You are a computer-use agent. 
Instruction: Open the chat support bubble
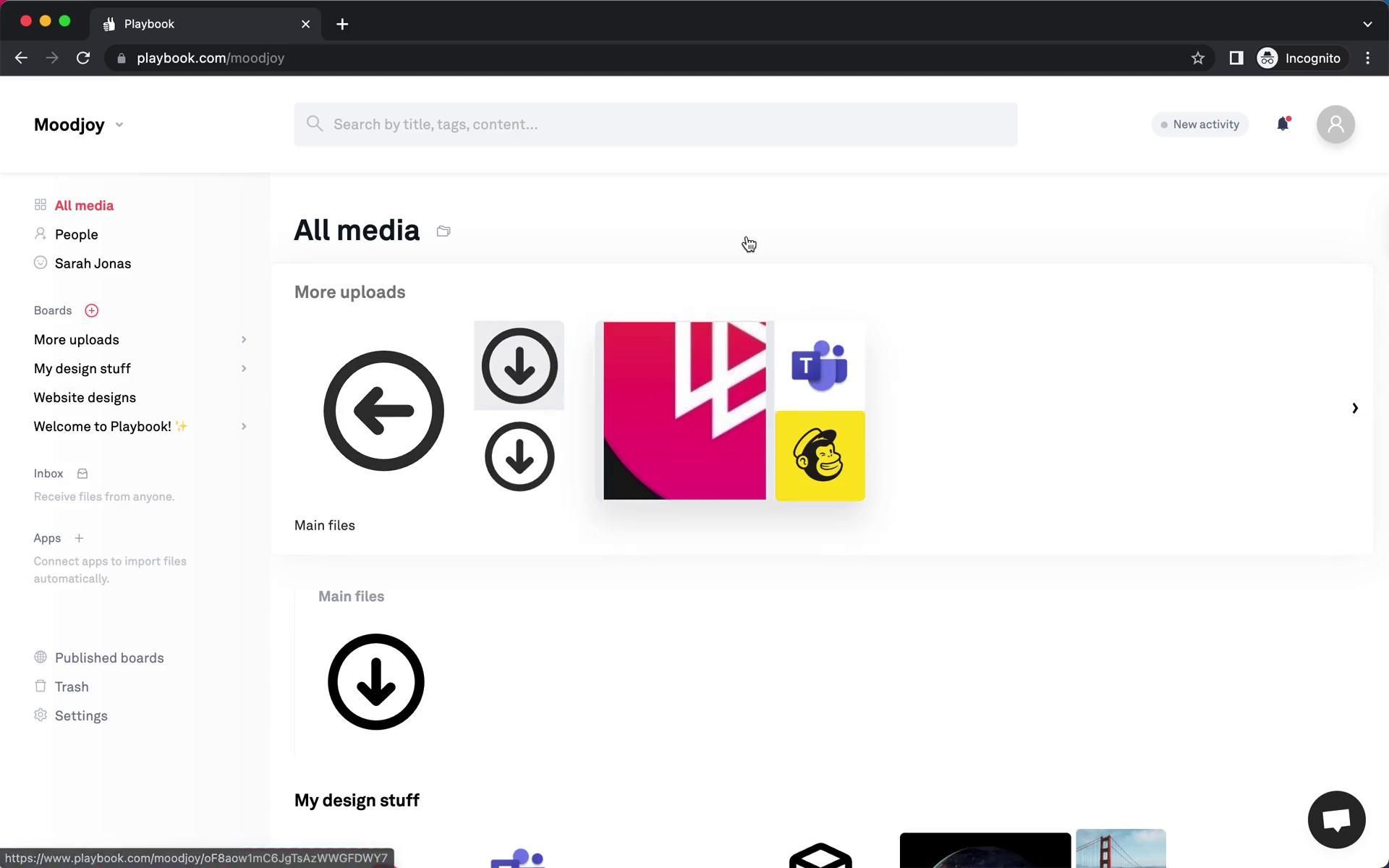1336,820
